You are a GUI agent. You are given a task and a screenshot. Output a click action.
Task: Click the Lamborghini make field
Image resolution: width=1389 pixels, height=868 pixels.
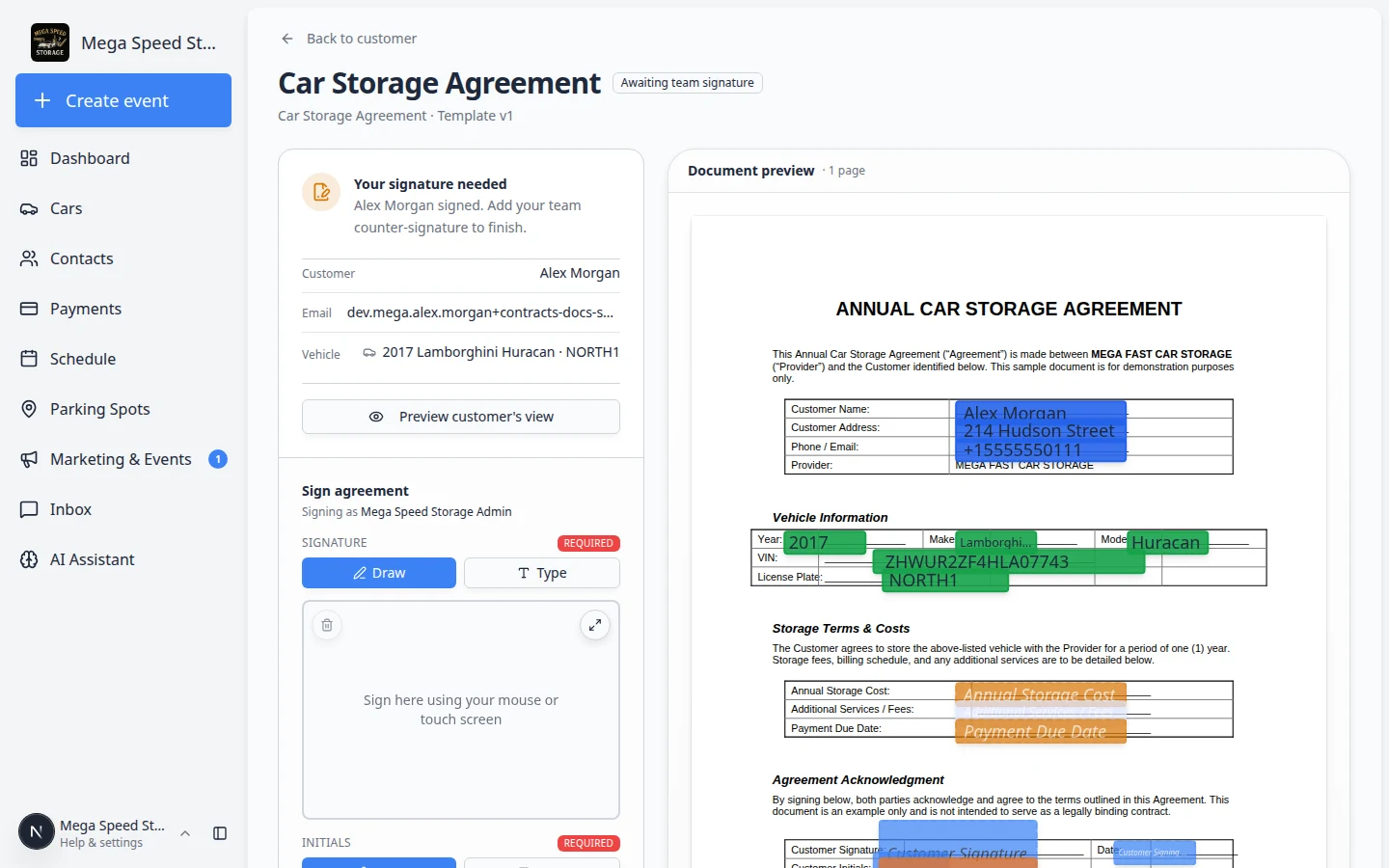[995, 542]
